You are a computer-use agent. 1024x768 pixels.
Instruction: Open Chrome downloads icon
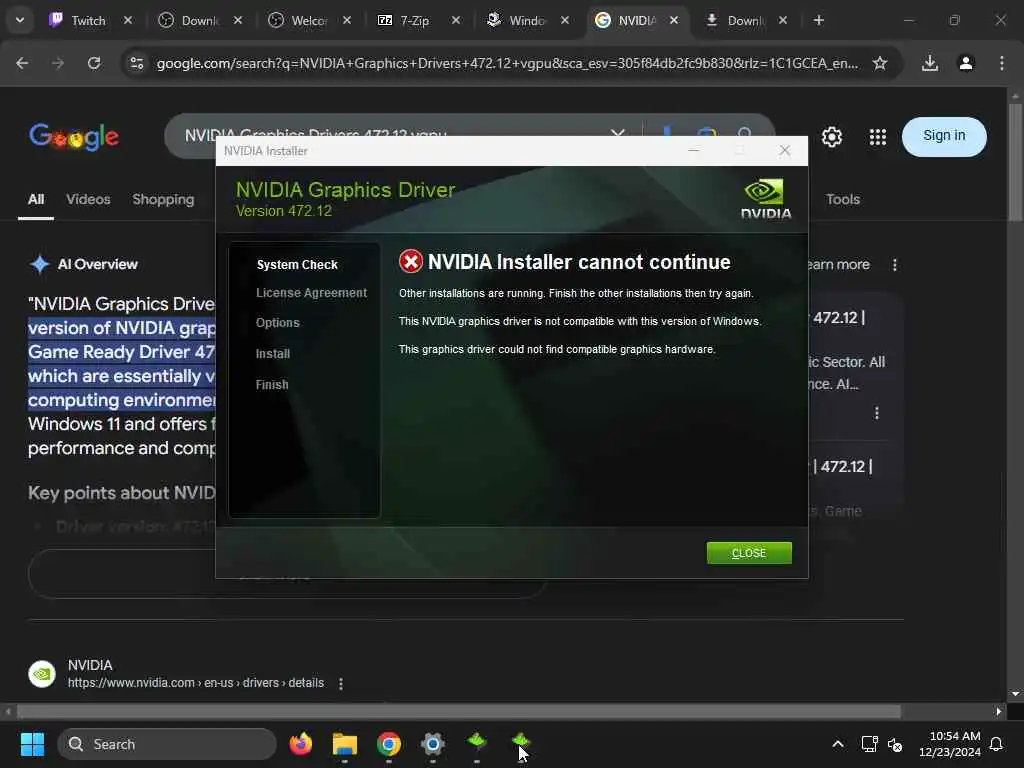pos(930,63)
